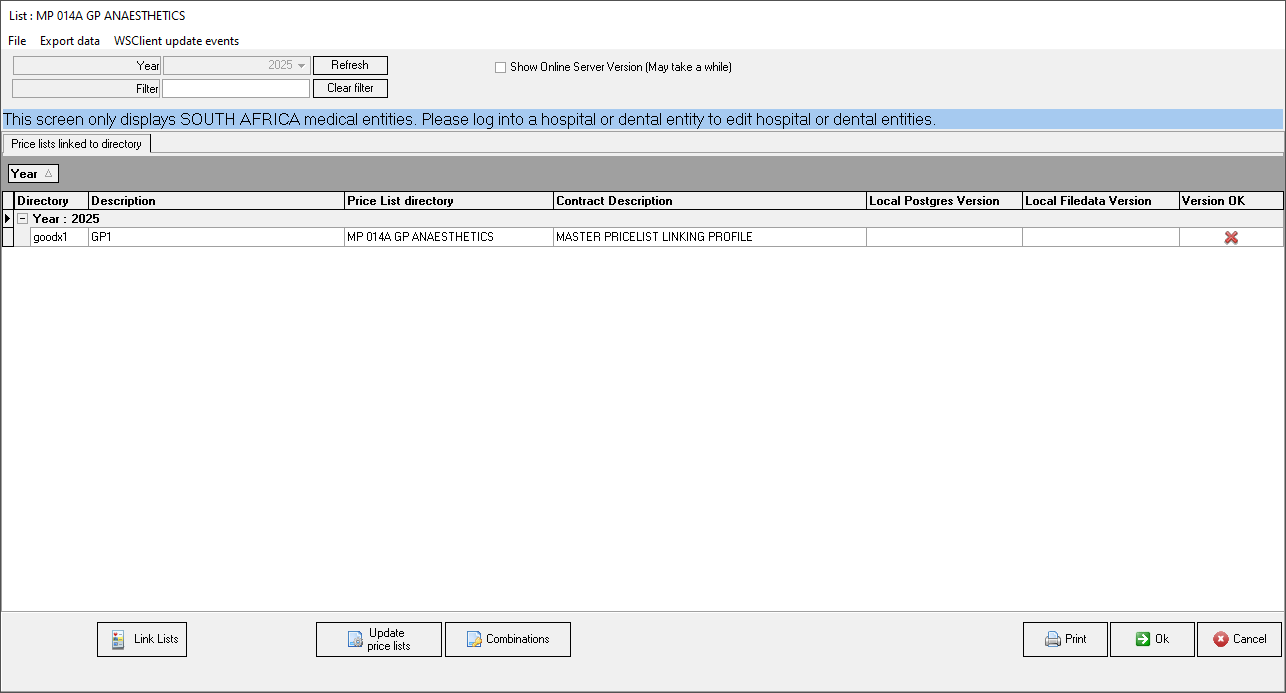Sort by Local Filedata Version column header
The height and width of the screenshot is (693, 1286).
coord(1101,201)
